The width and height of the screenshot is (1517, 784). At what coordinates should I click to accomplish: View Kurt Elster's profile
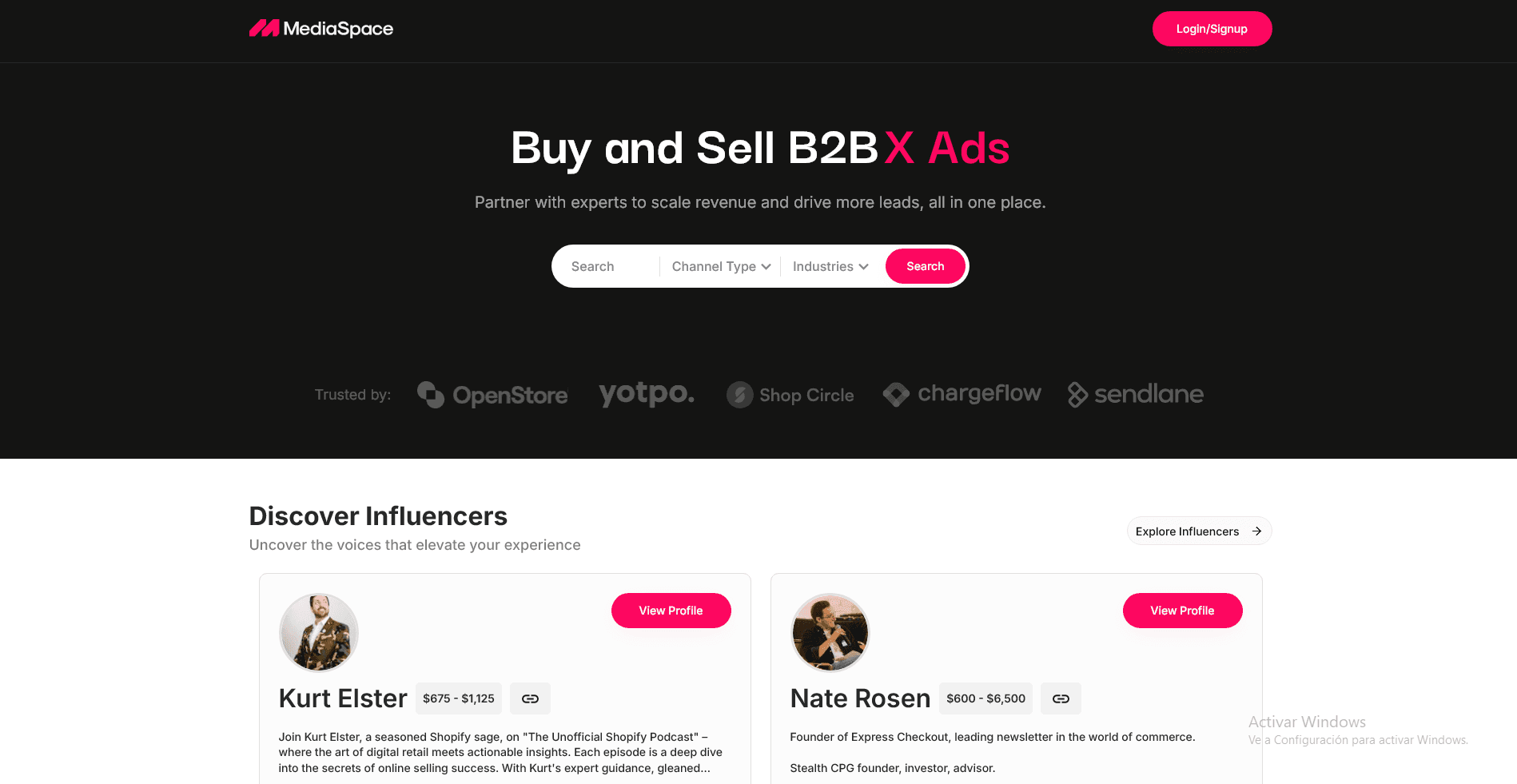pyautogui.click(x=671, y=611)
